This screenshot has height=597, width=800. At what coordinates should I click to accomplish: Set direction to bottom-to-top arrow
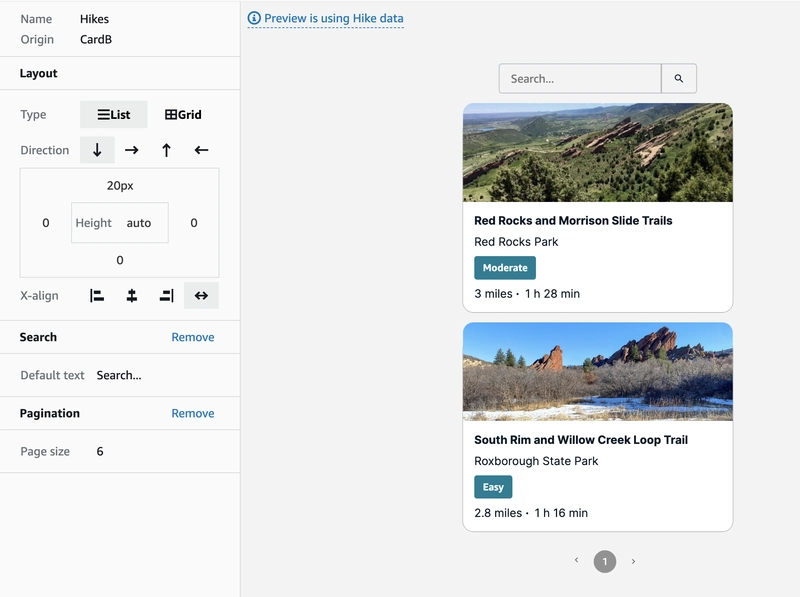point(166,150)
